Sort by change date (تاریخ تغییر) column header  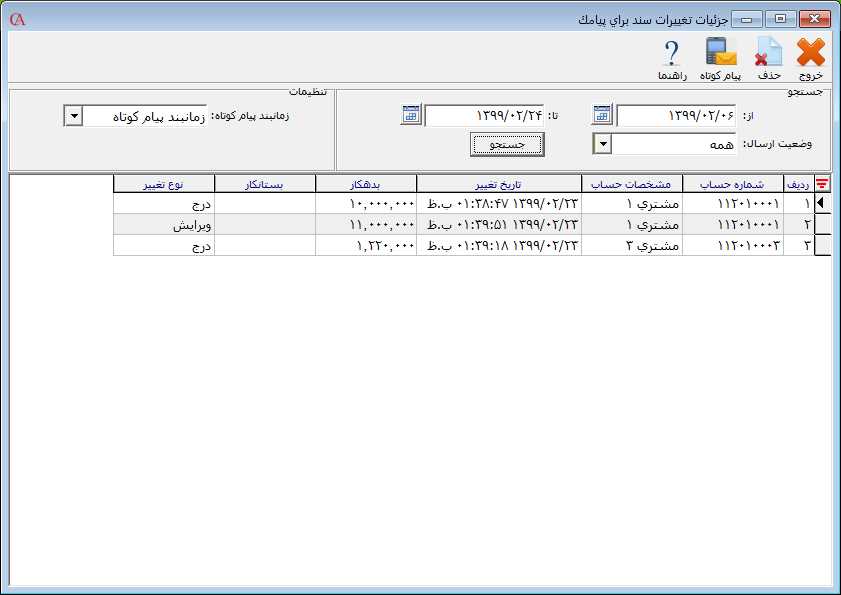coord(498,184)
